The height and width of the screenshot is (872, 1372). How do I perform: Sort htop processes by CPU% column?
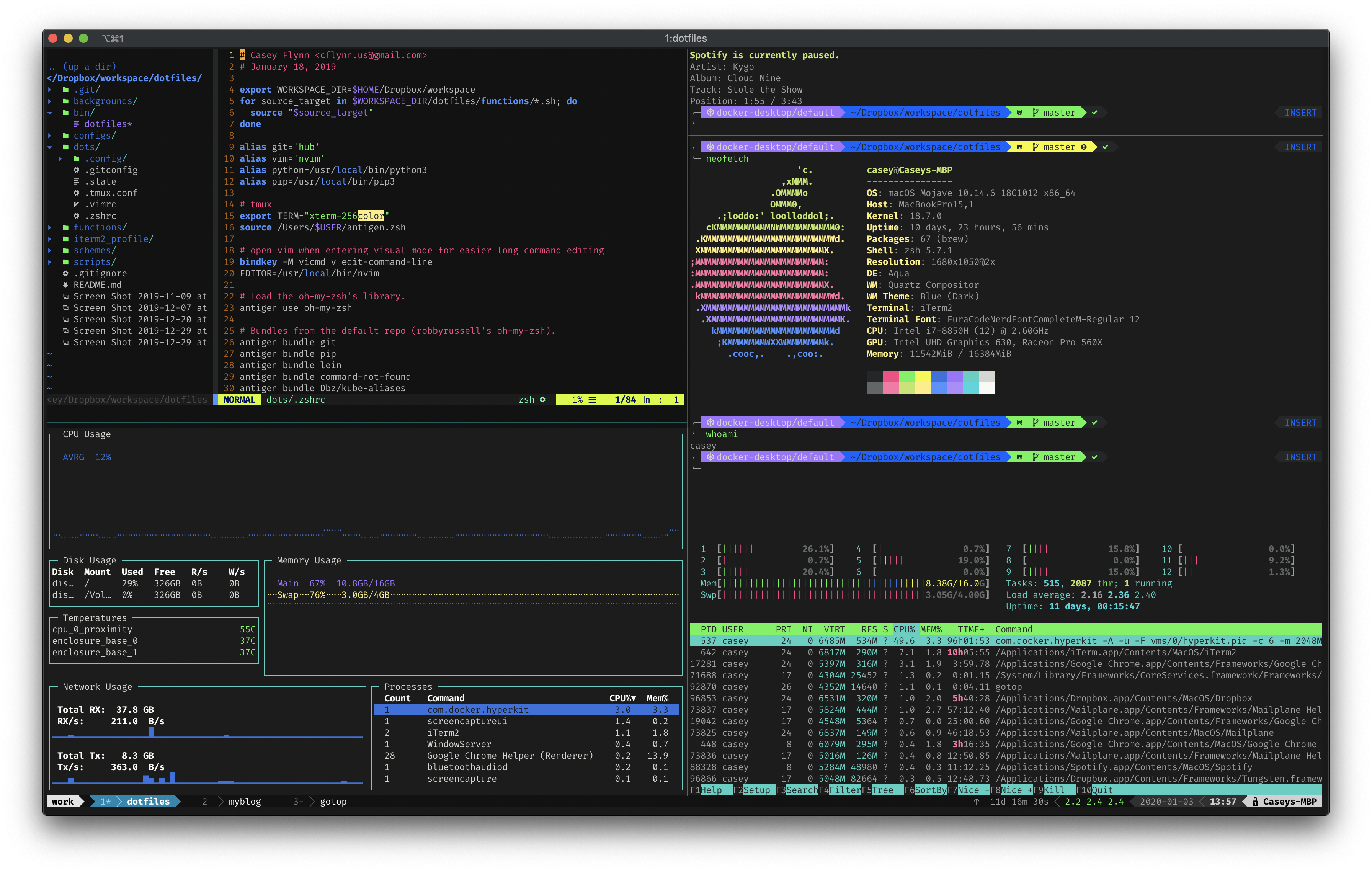pyautogui.click(x=904, y=629)
